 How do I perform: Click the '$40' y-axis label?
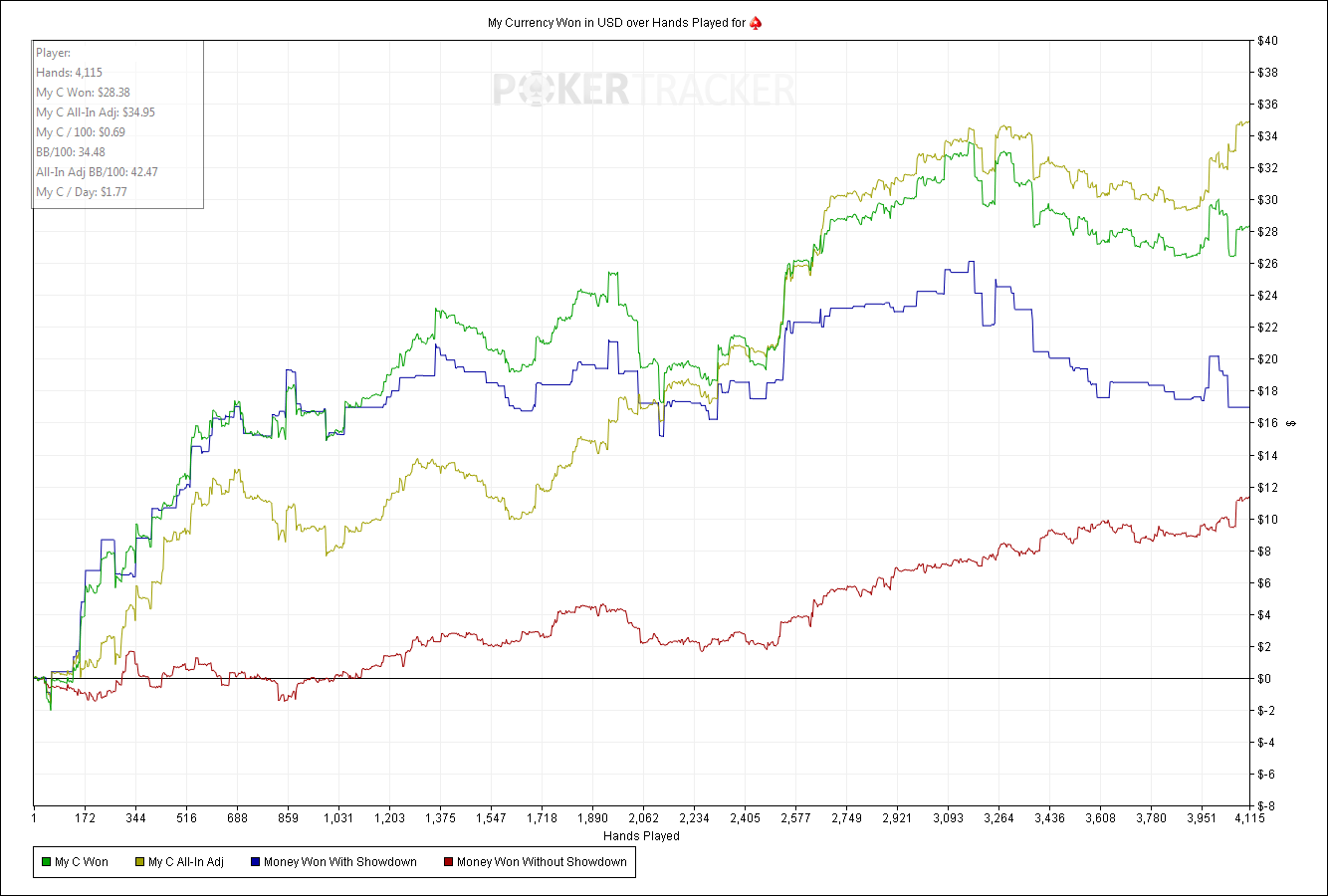click(1267, 41)
